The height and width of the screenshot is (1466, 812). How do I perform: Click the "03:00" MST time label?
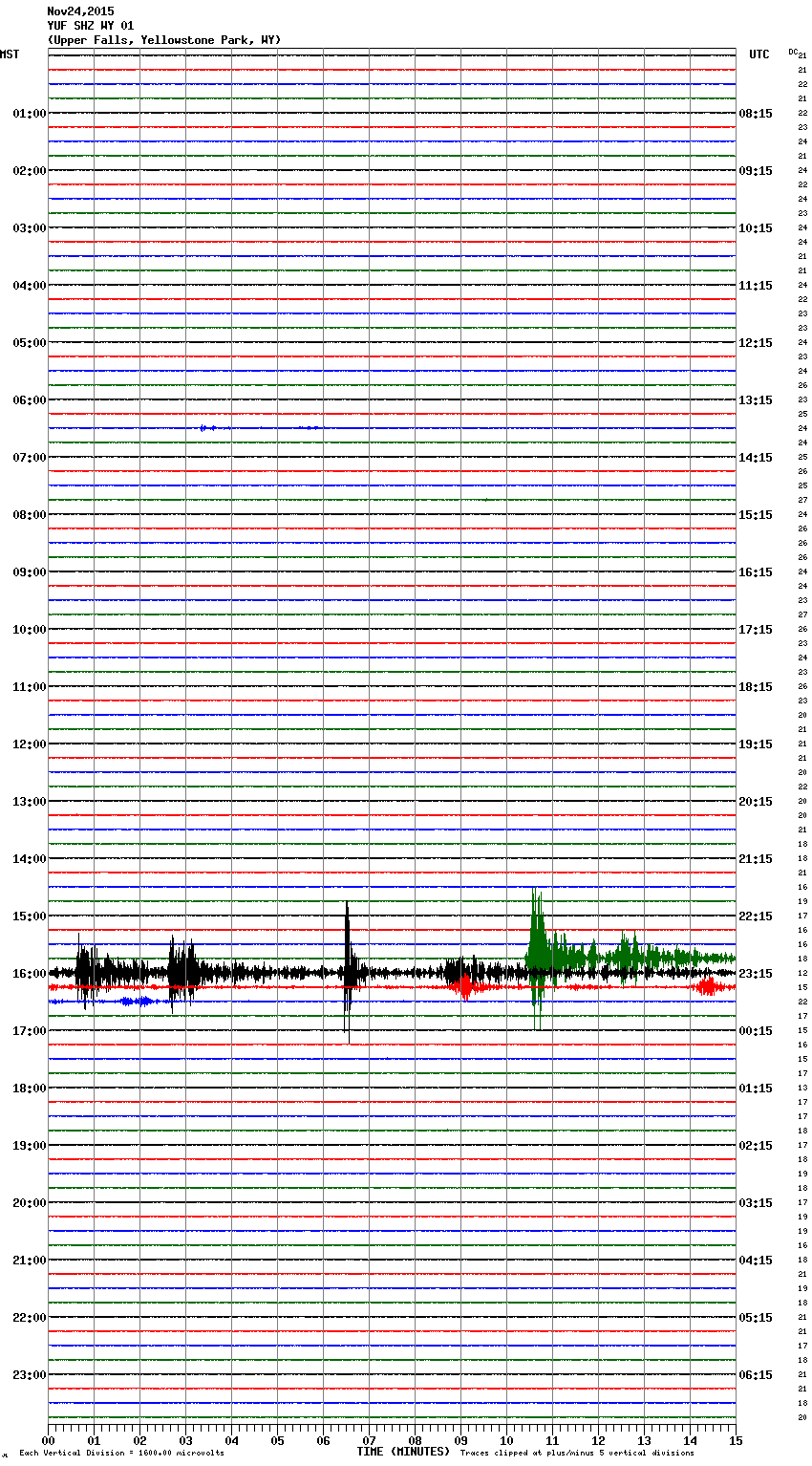click(30, 228)
